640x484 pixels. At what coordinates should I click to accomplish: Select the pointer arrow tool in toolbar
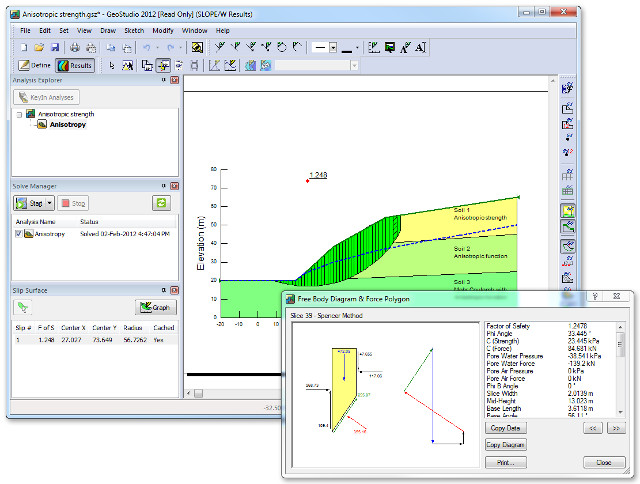[x=110, y=66]
